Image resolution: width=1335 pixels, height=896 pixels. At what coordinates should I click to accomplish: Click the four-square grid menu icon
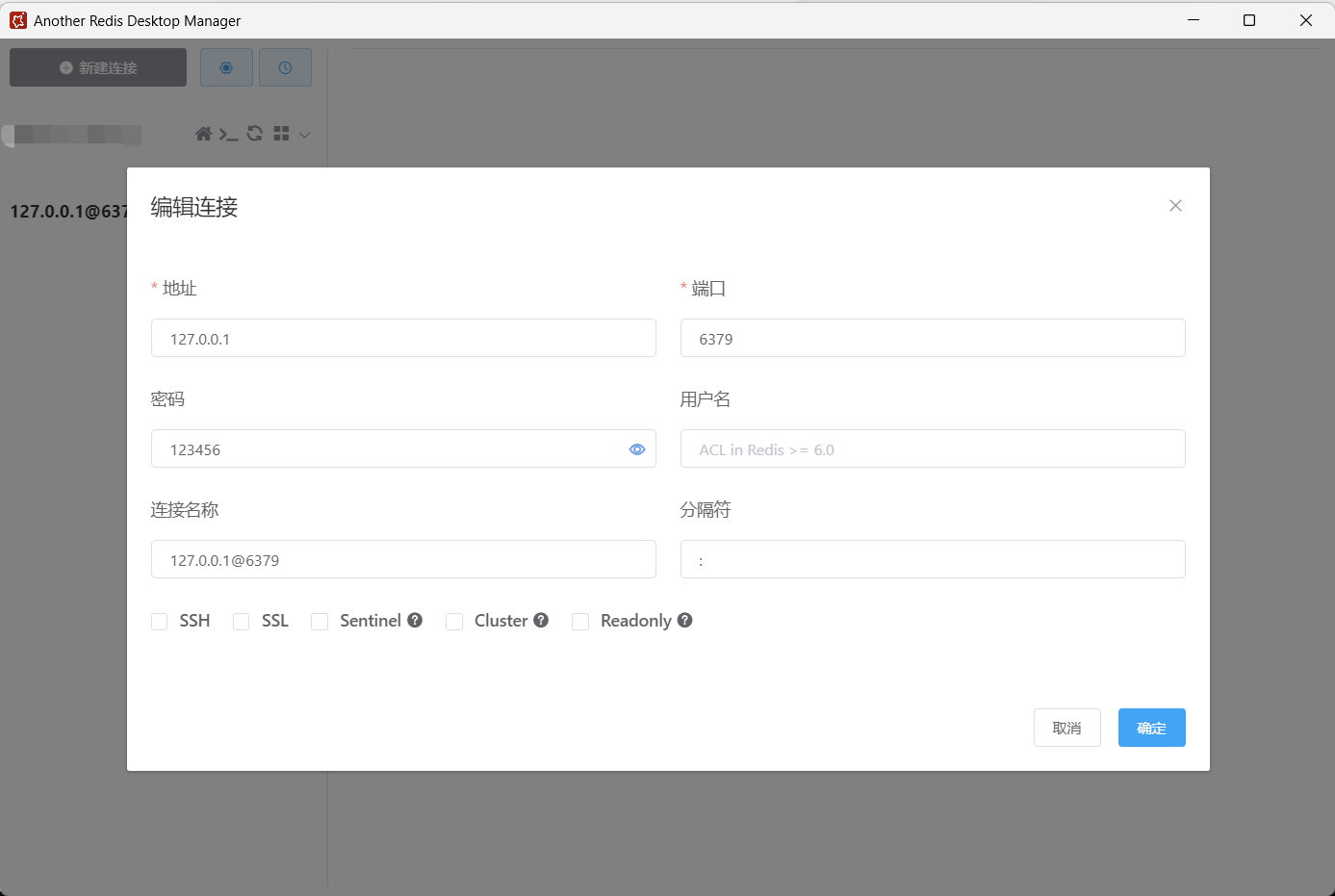(281, 134)
